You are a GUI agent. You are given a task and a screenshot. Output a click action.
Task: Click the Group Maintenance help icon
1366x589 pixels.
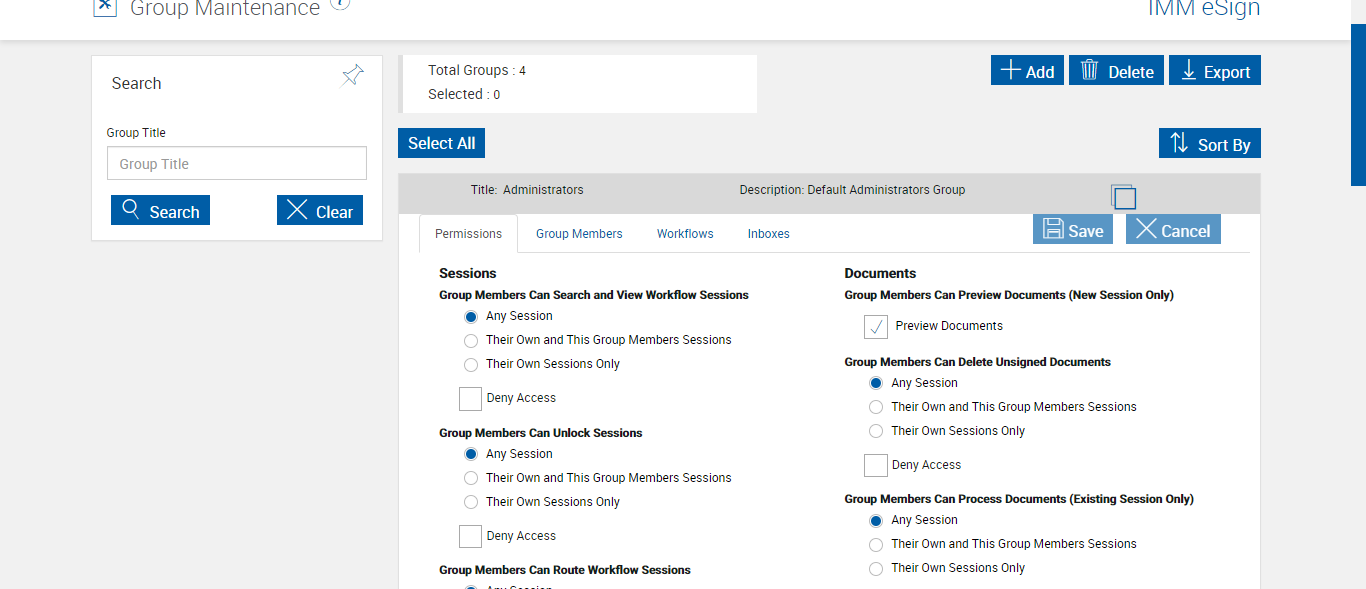340,4
